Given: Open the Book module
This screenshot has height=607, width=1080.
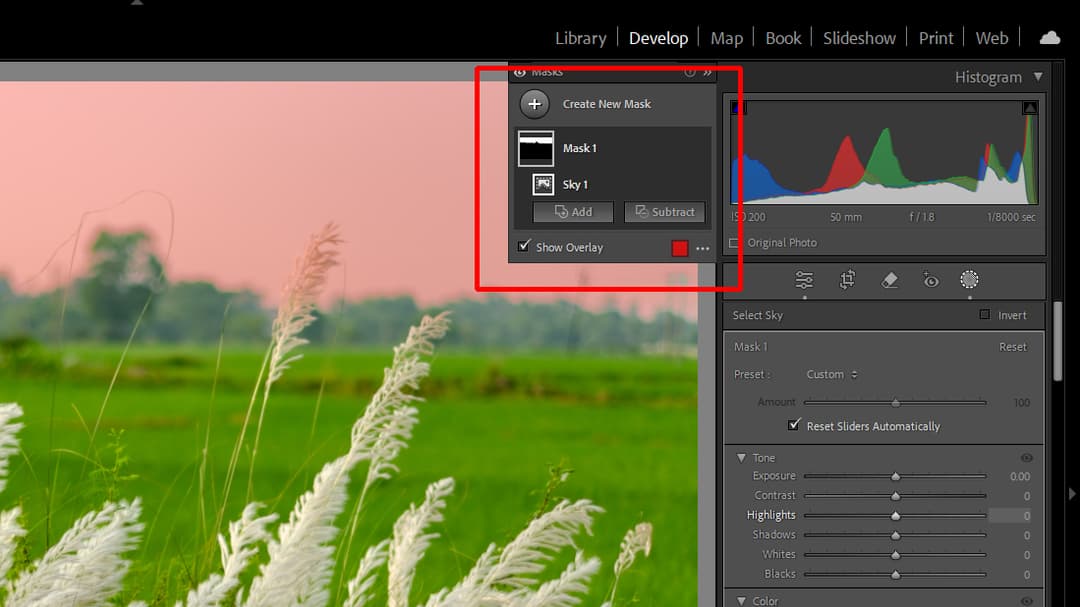Looking at the screenshot, I should (783, 38).
